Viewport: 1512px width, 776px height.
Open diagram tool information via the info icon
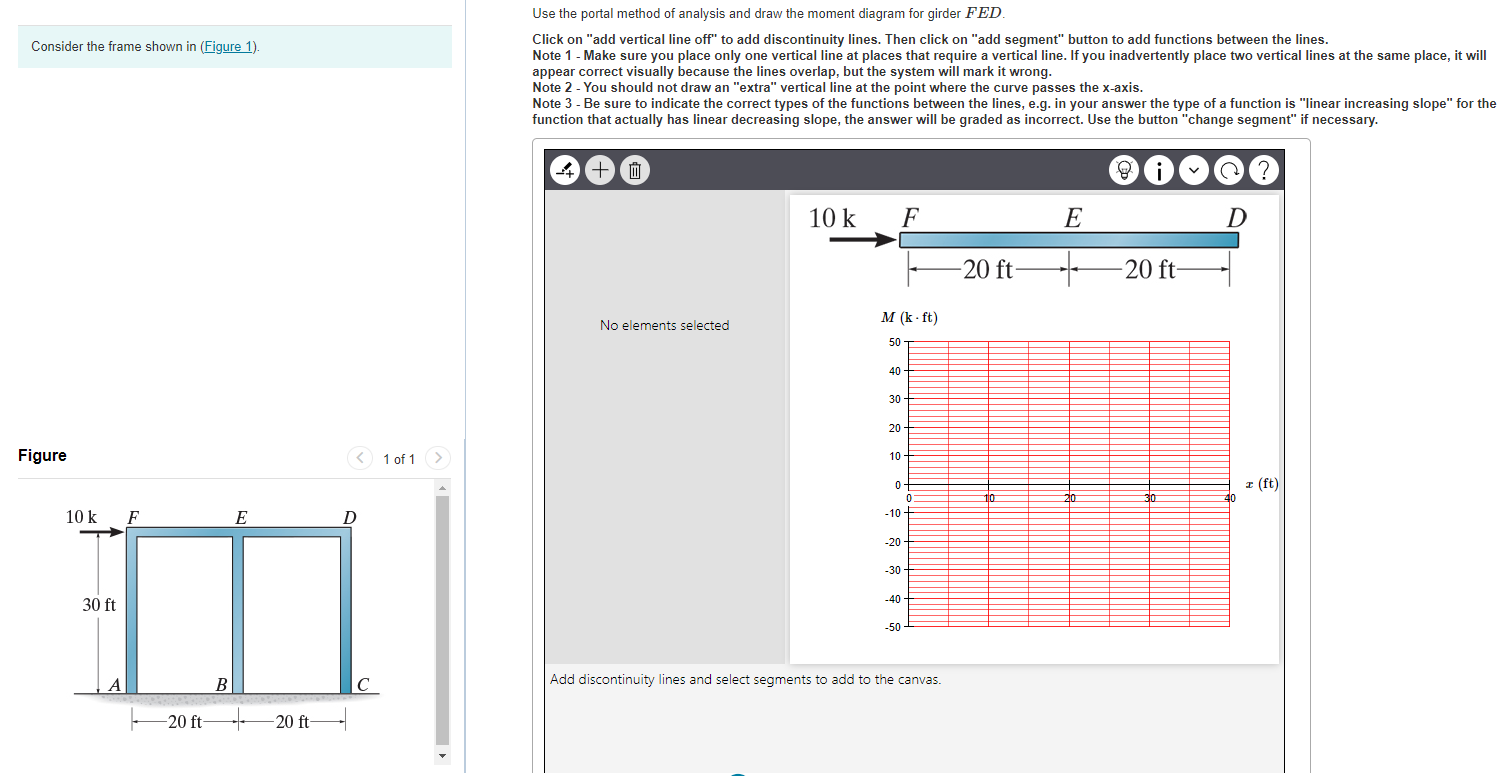coord(1158,170)
